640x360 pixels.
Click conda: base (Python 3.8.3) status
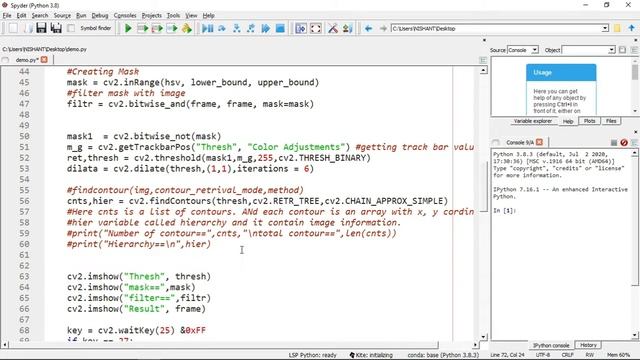pos(443,355)
